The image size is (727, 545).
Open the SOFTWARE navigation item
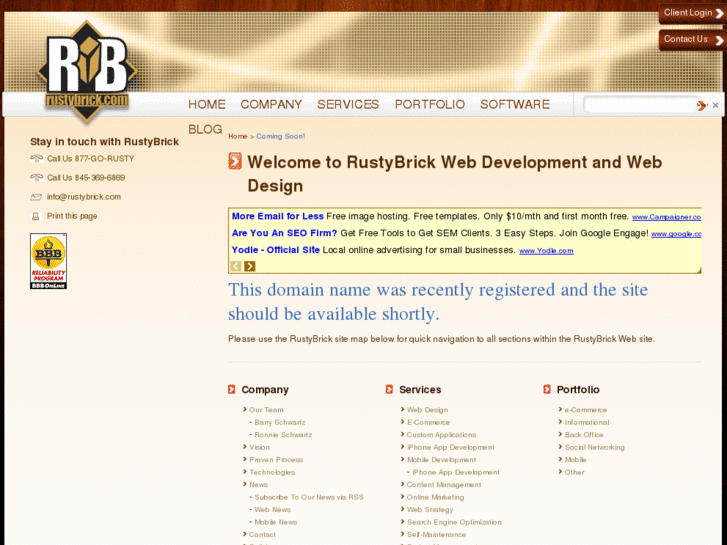coord(514,104)
